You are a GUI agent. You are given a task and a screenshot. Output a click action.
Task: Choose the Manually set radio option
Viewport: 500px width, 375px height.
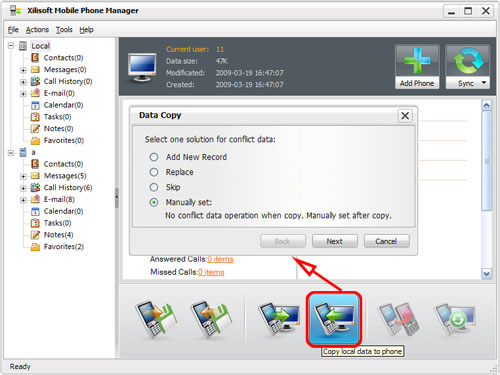pos(154,202)
